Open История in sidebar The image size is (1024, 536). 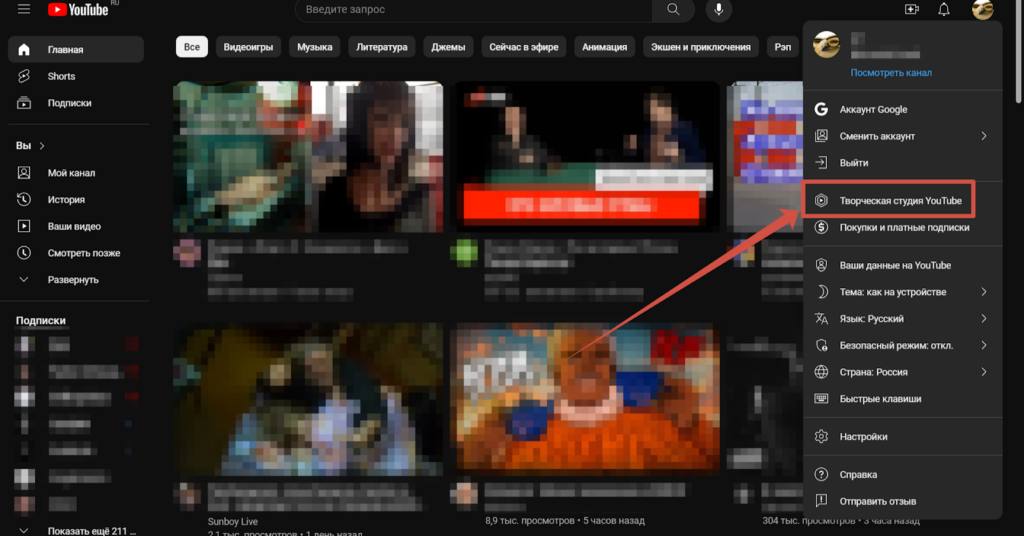(x=76, y=200)
